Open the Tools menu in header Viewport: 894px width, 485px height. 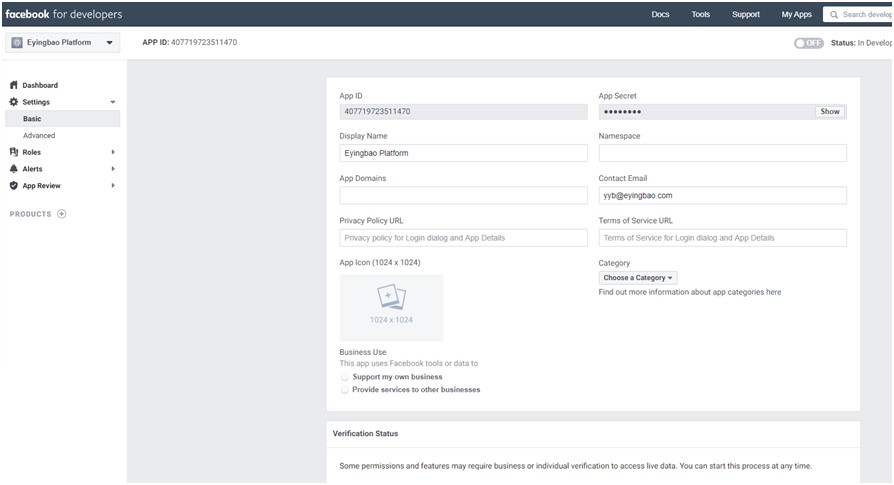[x=700, y=15]
